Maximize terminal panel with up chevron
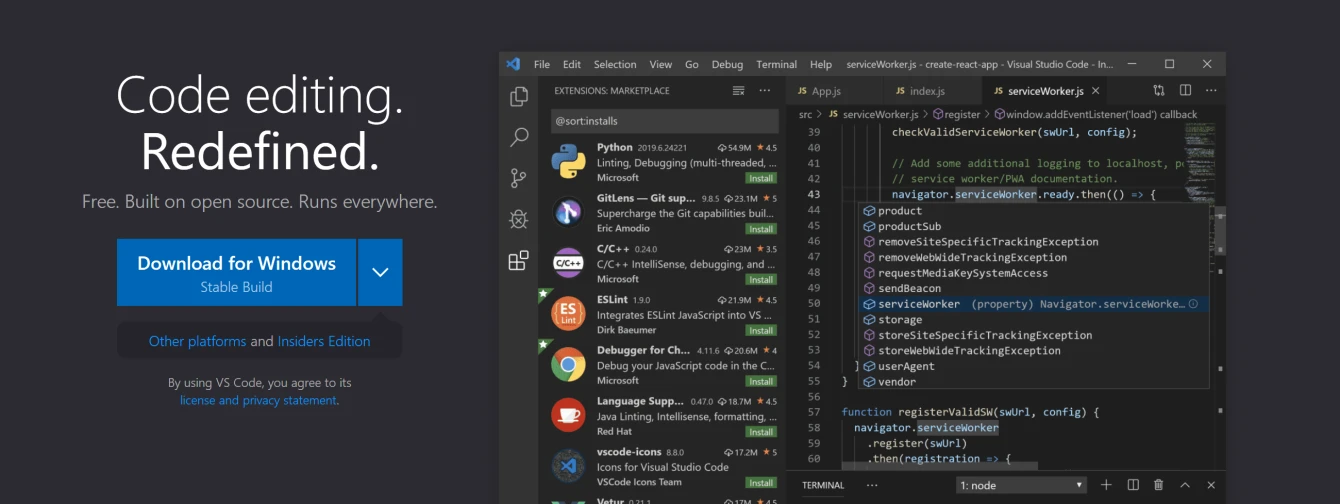 pos(1185,485)
